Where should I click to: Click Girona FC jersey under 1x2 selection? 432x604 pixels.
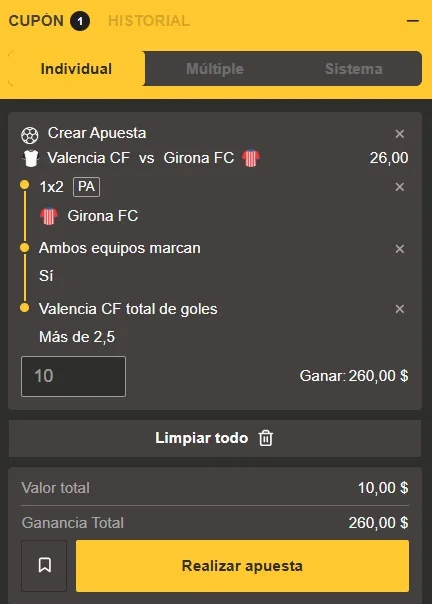tap(49, 216)
